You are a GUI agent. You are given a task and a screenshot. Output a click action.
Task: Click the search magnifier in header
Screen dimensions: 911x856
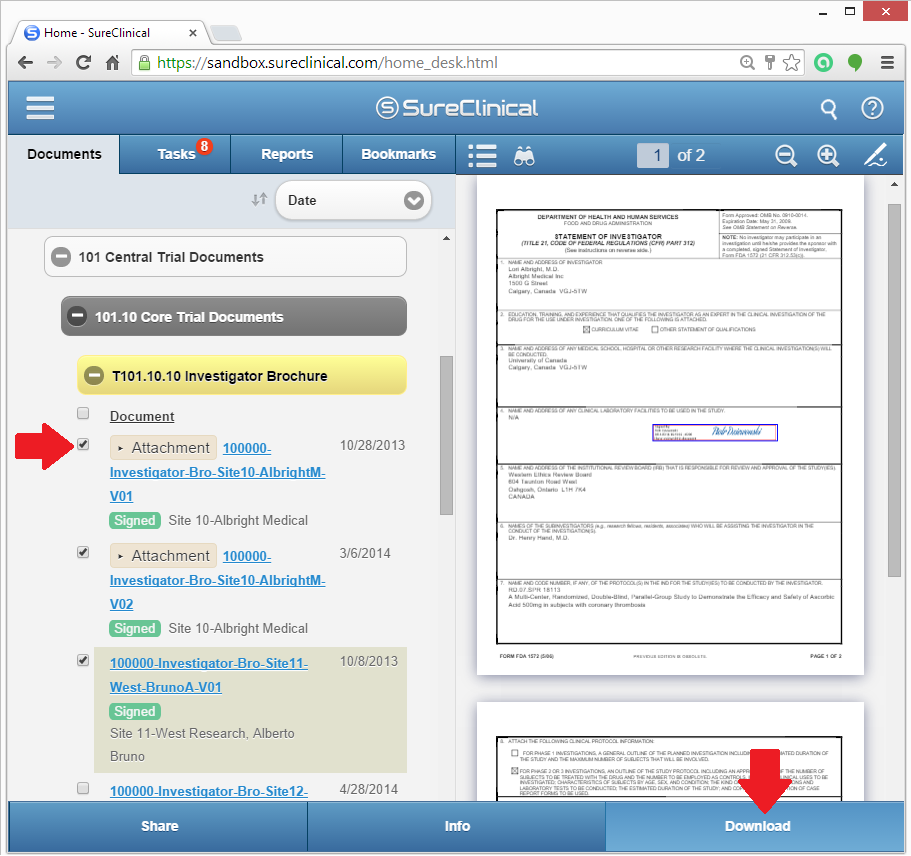(828, 109)
